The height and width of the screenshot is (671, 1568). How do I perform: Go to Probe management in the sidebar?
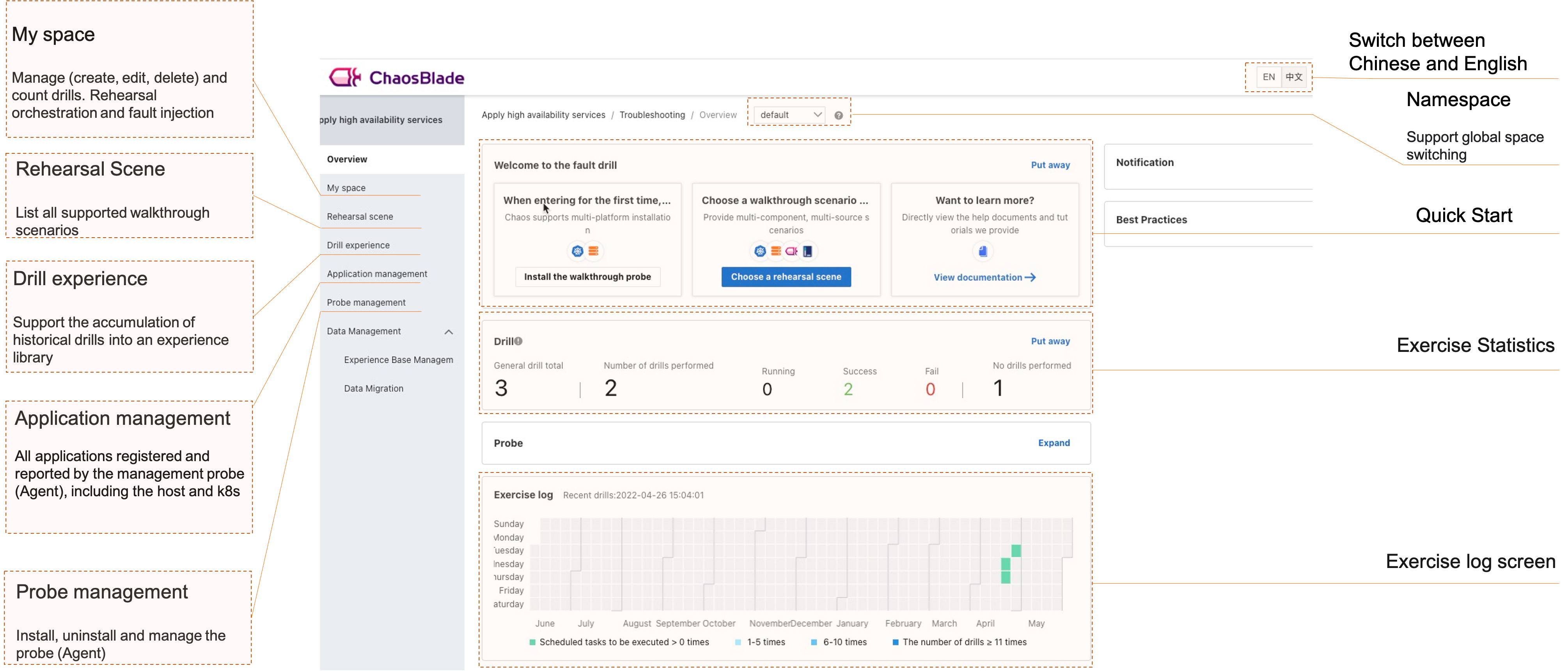tap(366, 302)
